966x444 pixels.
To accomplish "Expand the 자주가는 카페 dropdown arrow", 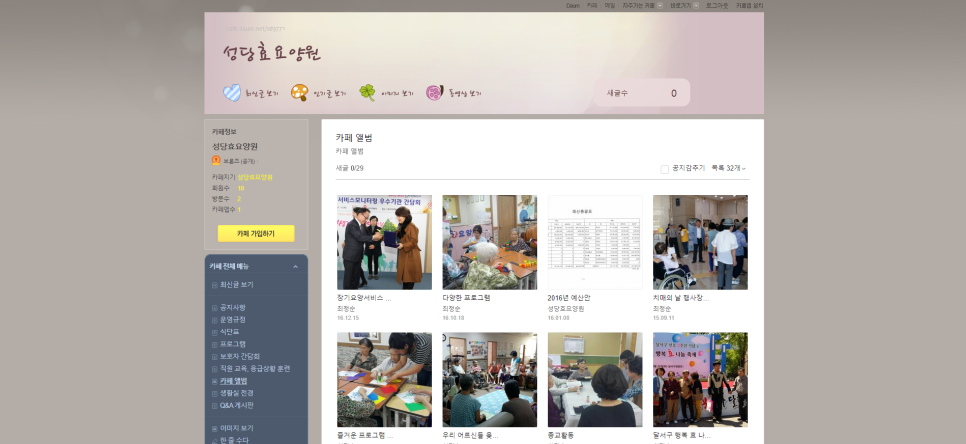I will coord(660,6).
